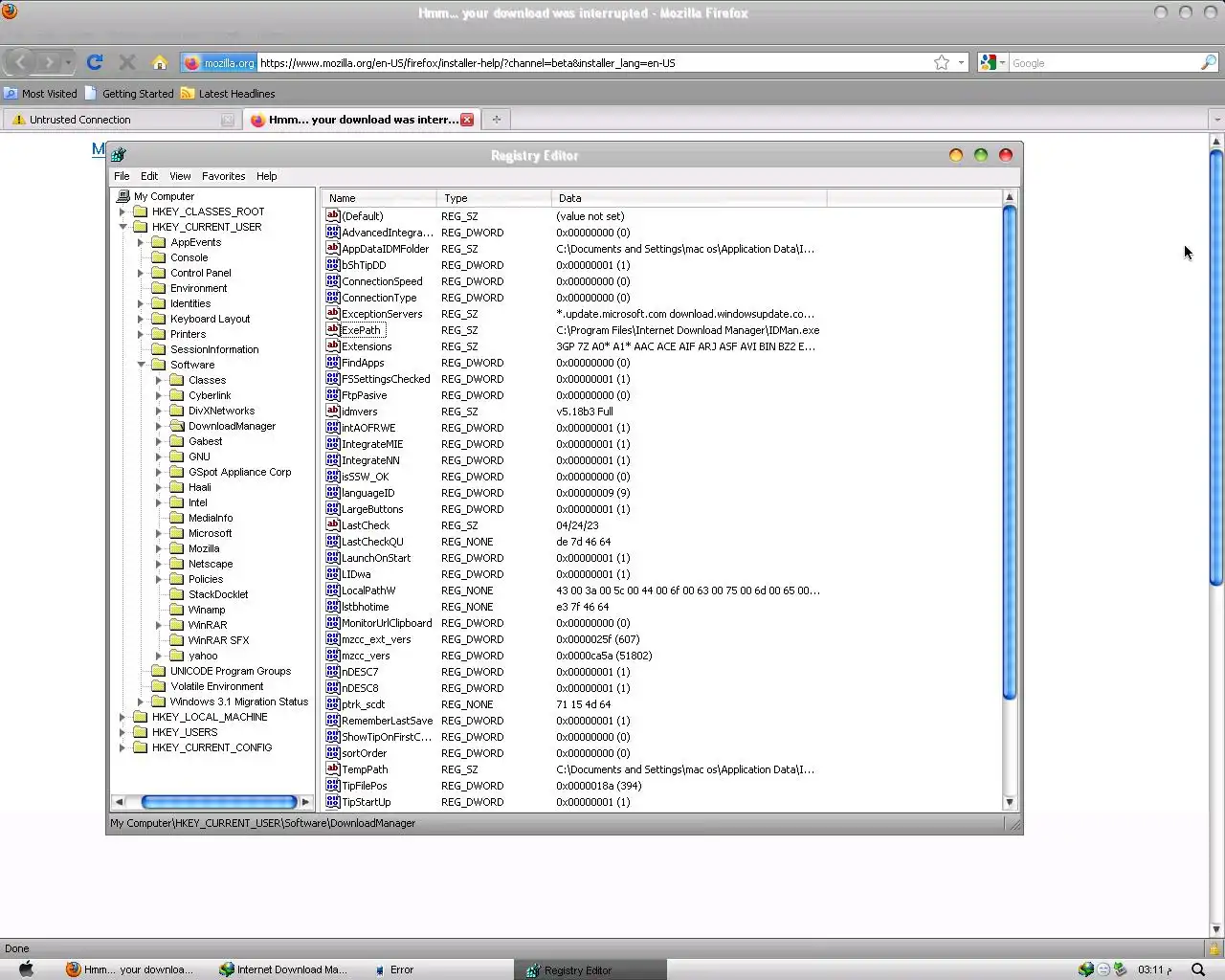The height and width of the screenshot is (980, 1225).
Task: Click the values list scroll-down arrow
Action: [1009, 803]
